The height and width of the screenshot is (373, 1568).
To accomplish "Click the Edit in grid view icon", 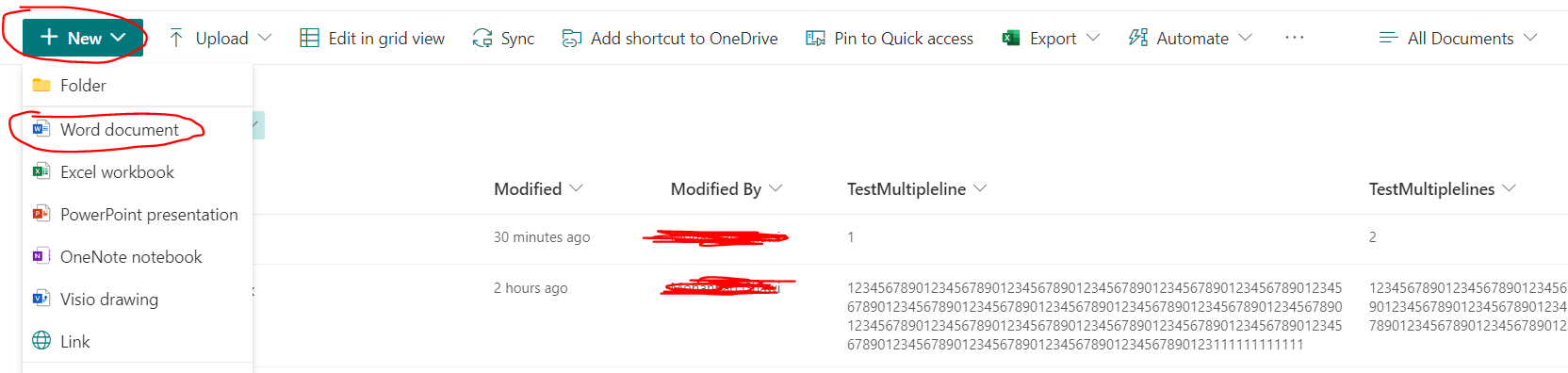I will [x=309, y=38].
